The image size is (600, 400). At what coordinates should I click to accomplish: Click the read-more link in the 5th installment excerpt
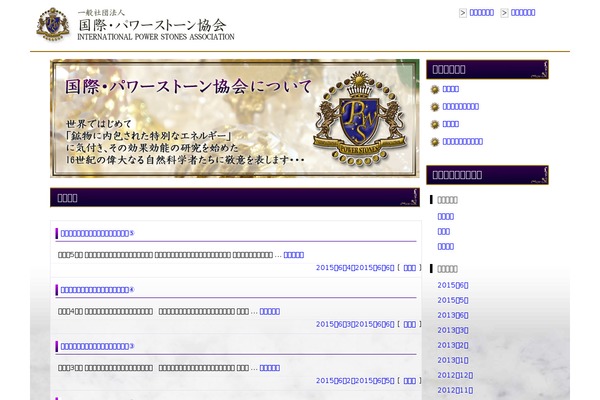[293, 255]
